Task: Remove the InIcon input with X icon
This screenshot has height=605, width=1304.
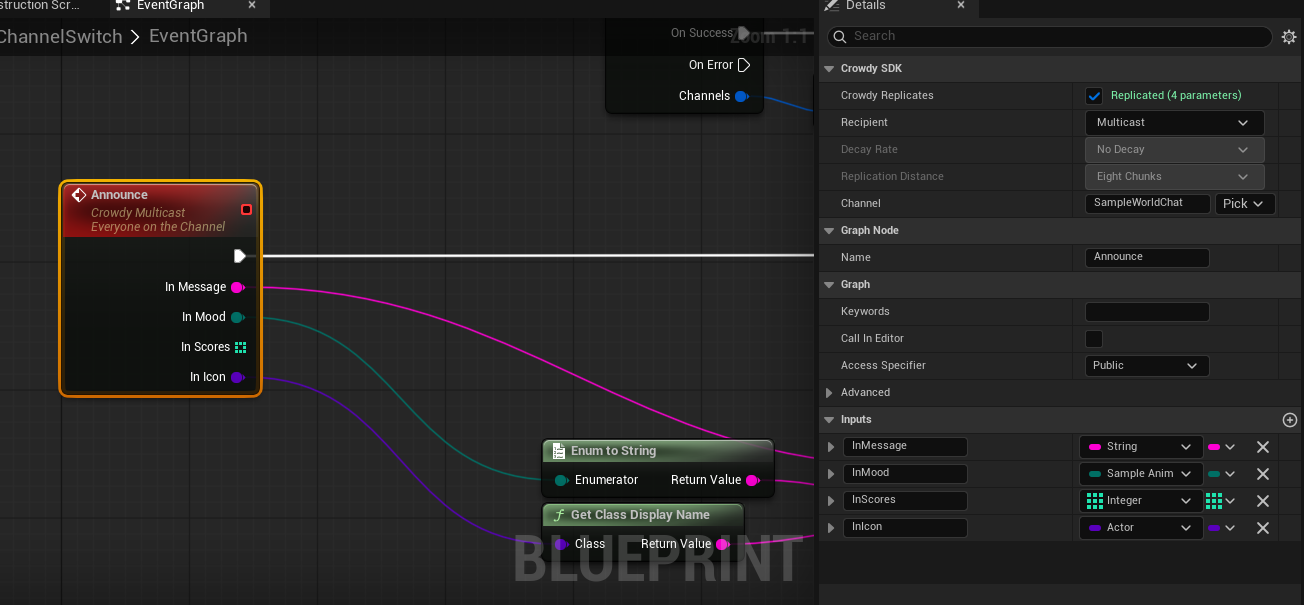Action: tap(1263, 528)
